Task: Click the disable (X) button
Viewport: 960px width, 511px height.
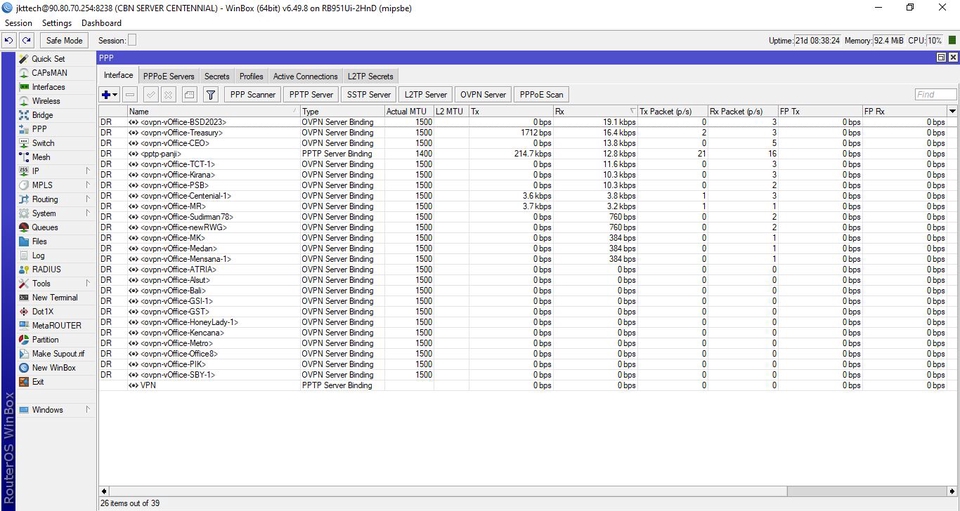Action: [168, 95]
